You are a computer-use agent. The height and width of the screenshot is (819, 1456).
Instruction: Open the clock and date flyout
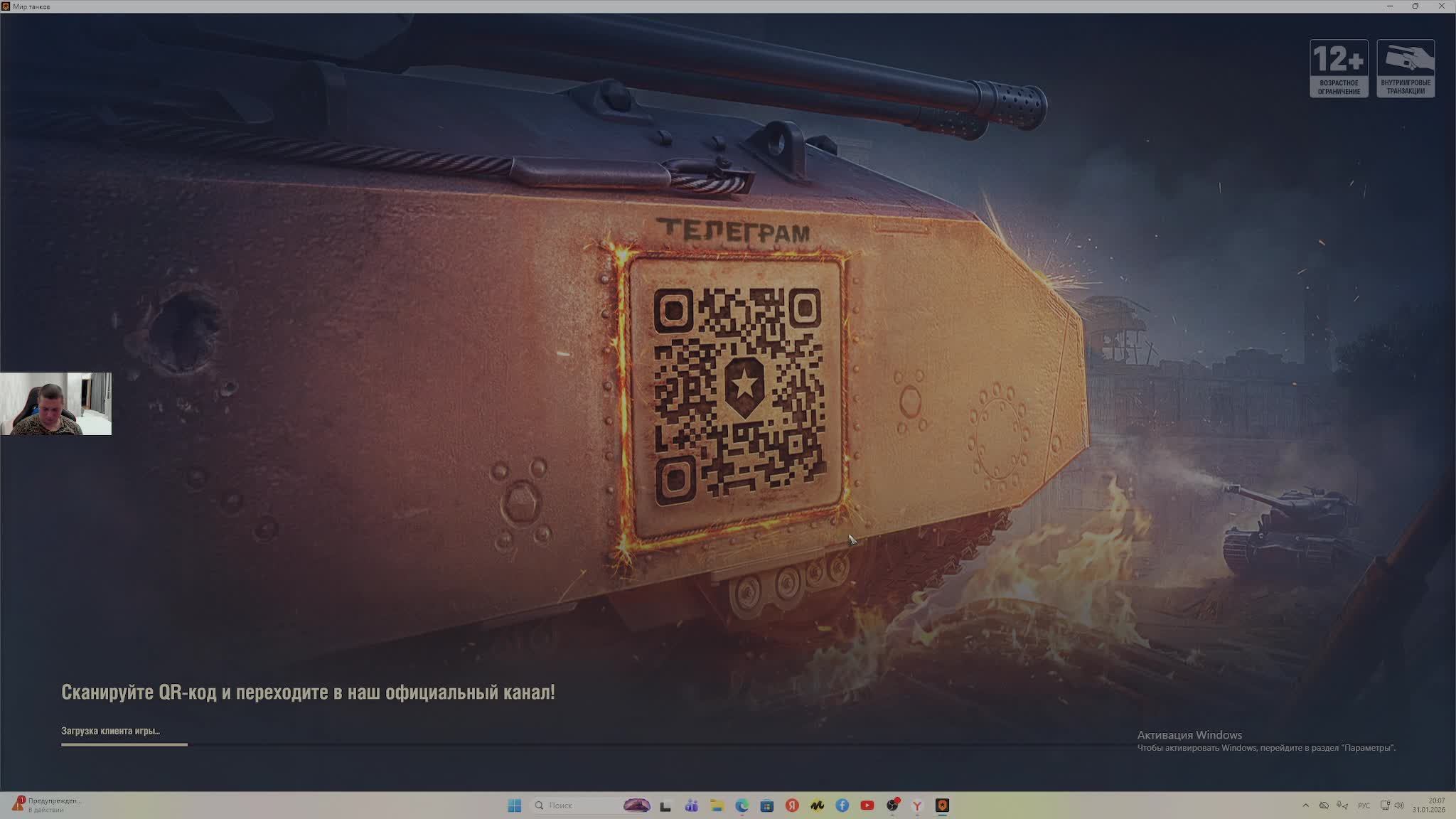click(x=1429, y=805)
